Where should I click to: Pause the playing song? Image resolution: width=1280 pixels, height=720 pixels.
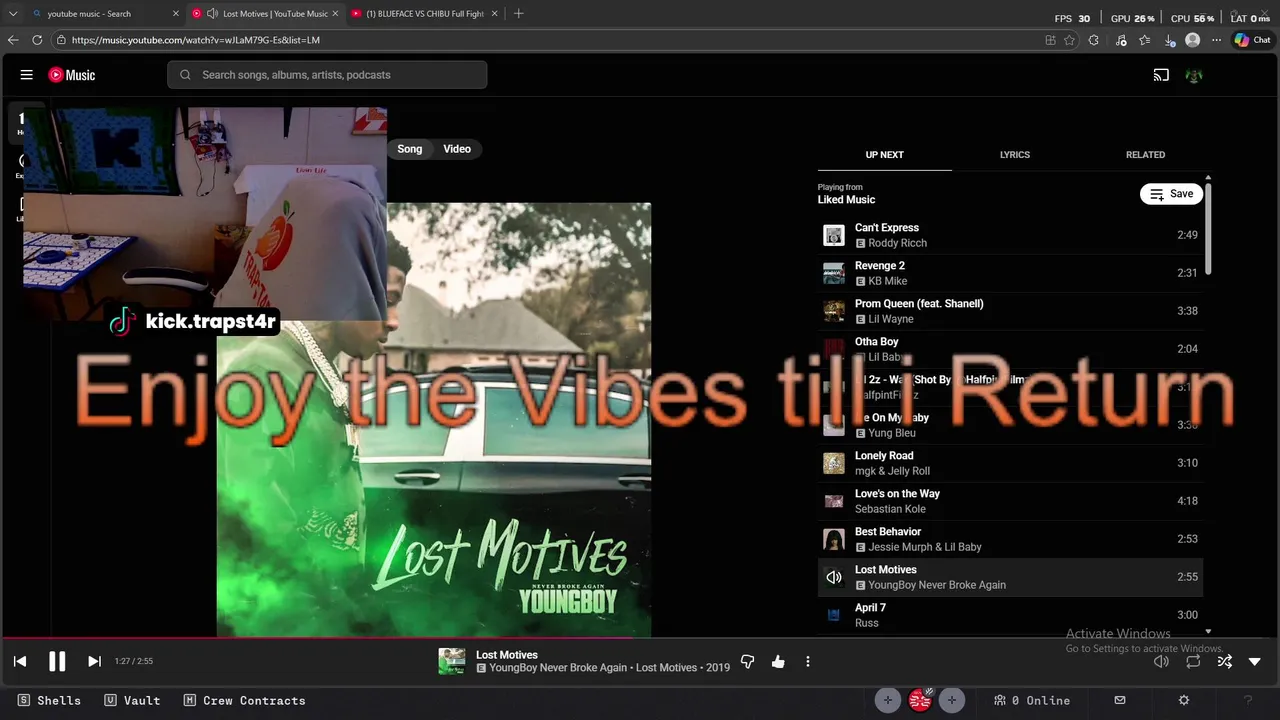[57, 661]
